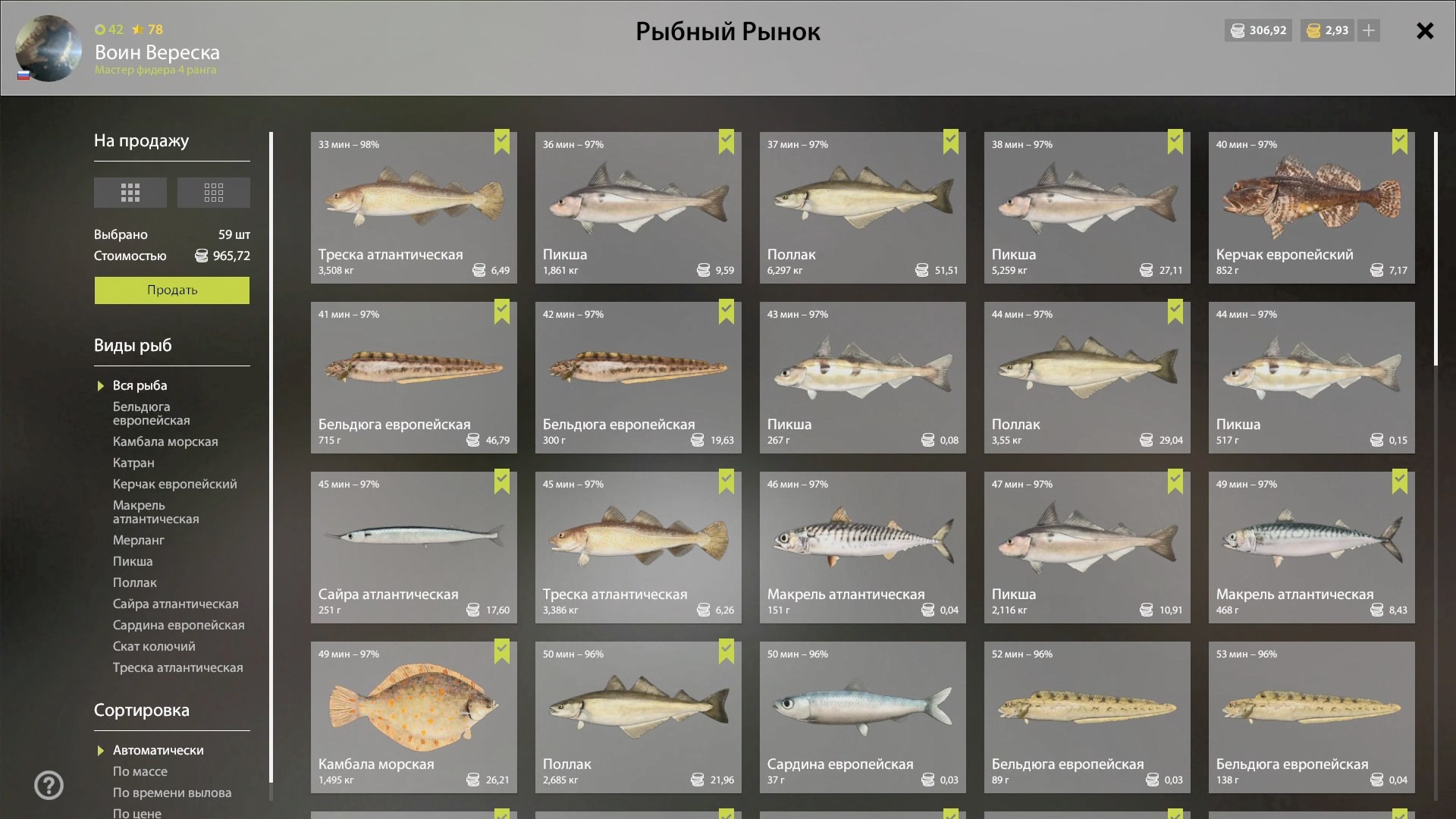Filter by Пикша species
Viewport: 1456px width, 819px height.
(133, 561)
